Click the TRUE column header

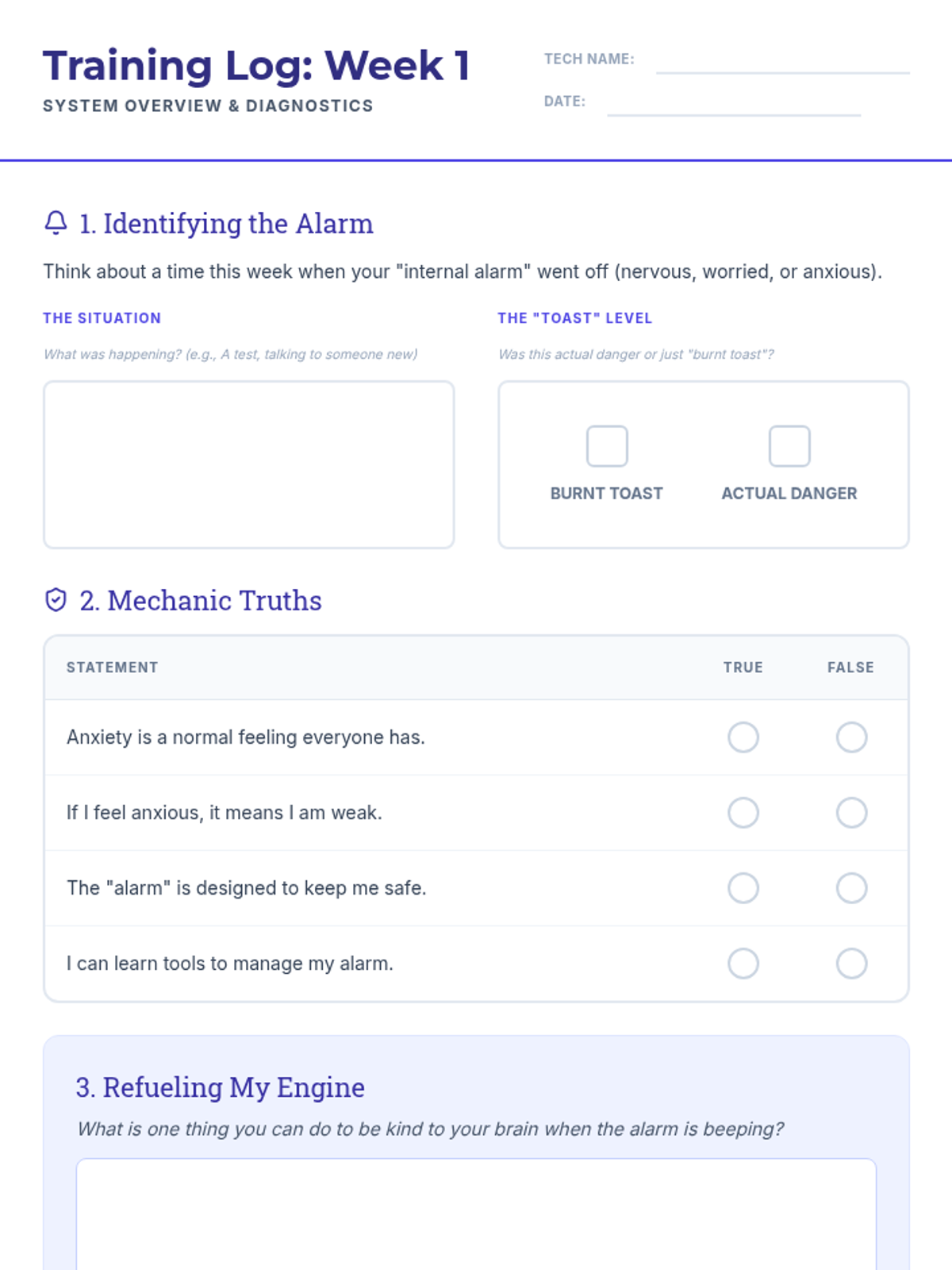pyautogui.click(x=743, y=668)
